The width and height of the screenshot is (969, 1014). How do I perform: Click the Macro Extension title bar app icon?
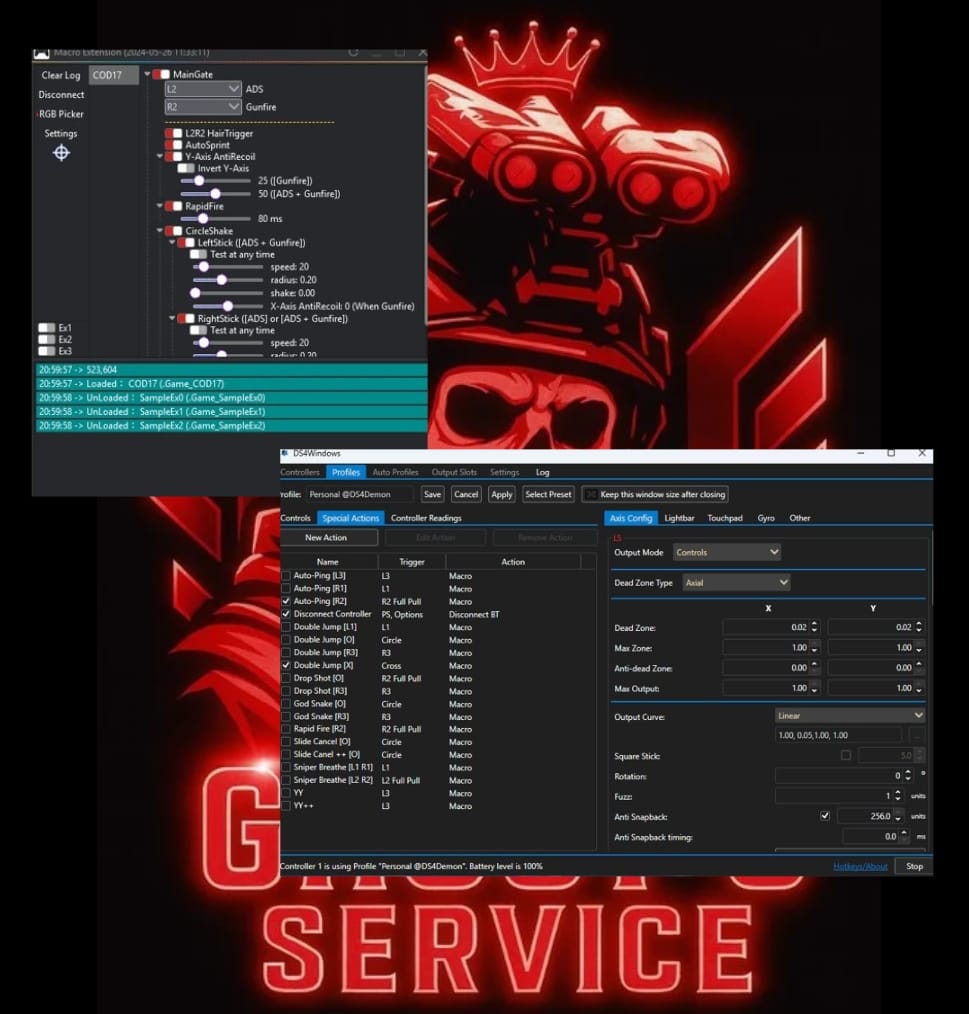42,53
